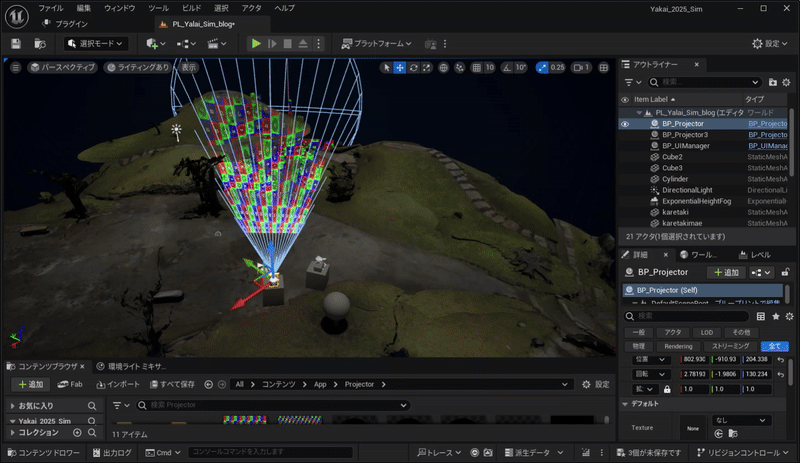Open the camera speed control
Image resolution: width=800 pixels, height=463 pixels.
click(582, 67)
